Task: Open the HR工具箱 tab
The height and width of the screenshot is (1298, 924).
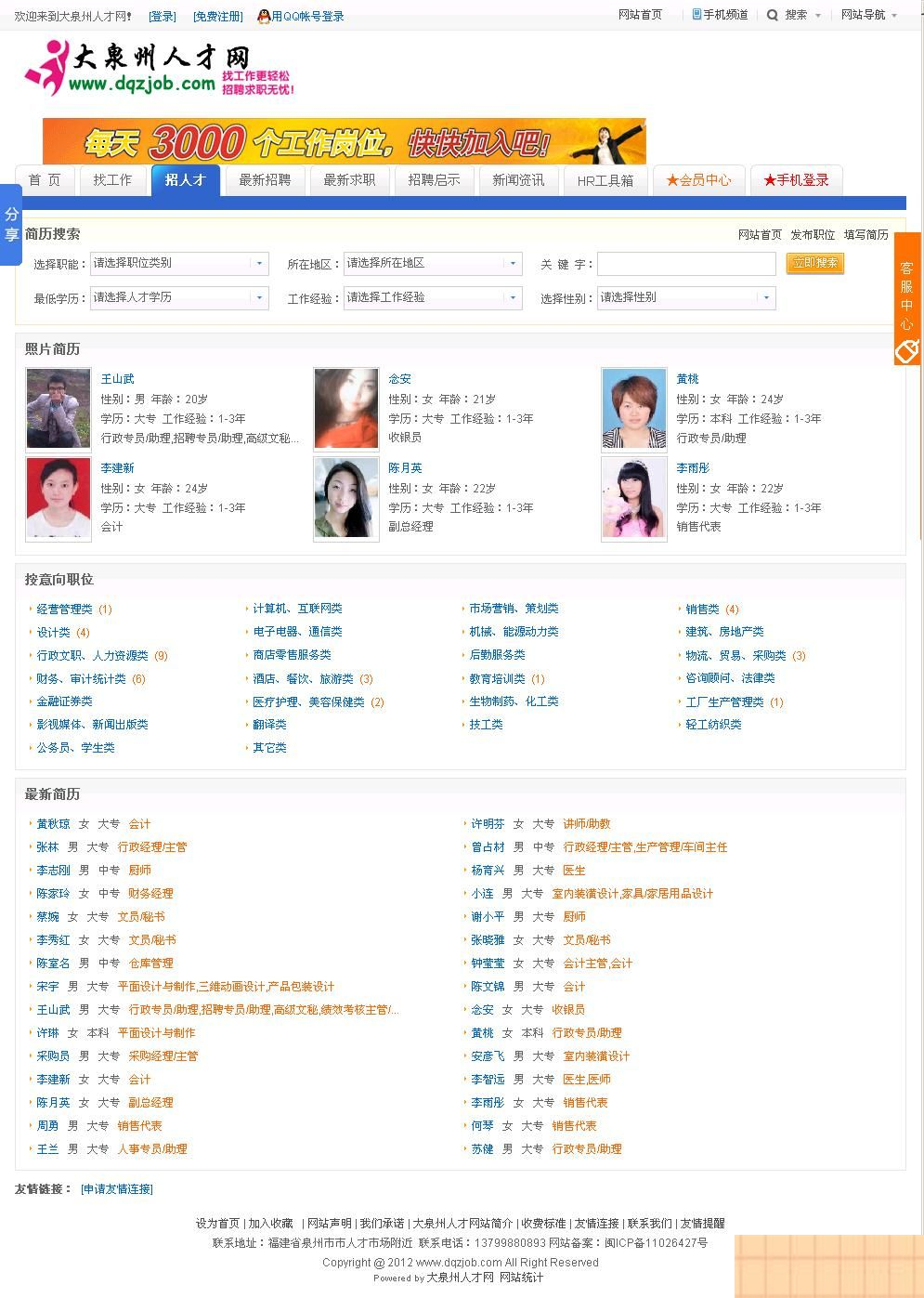Action: [x=605, y=181]
